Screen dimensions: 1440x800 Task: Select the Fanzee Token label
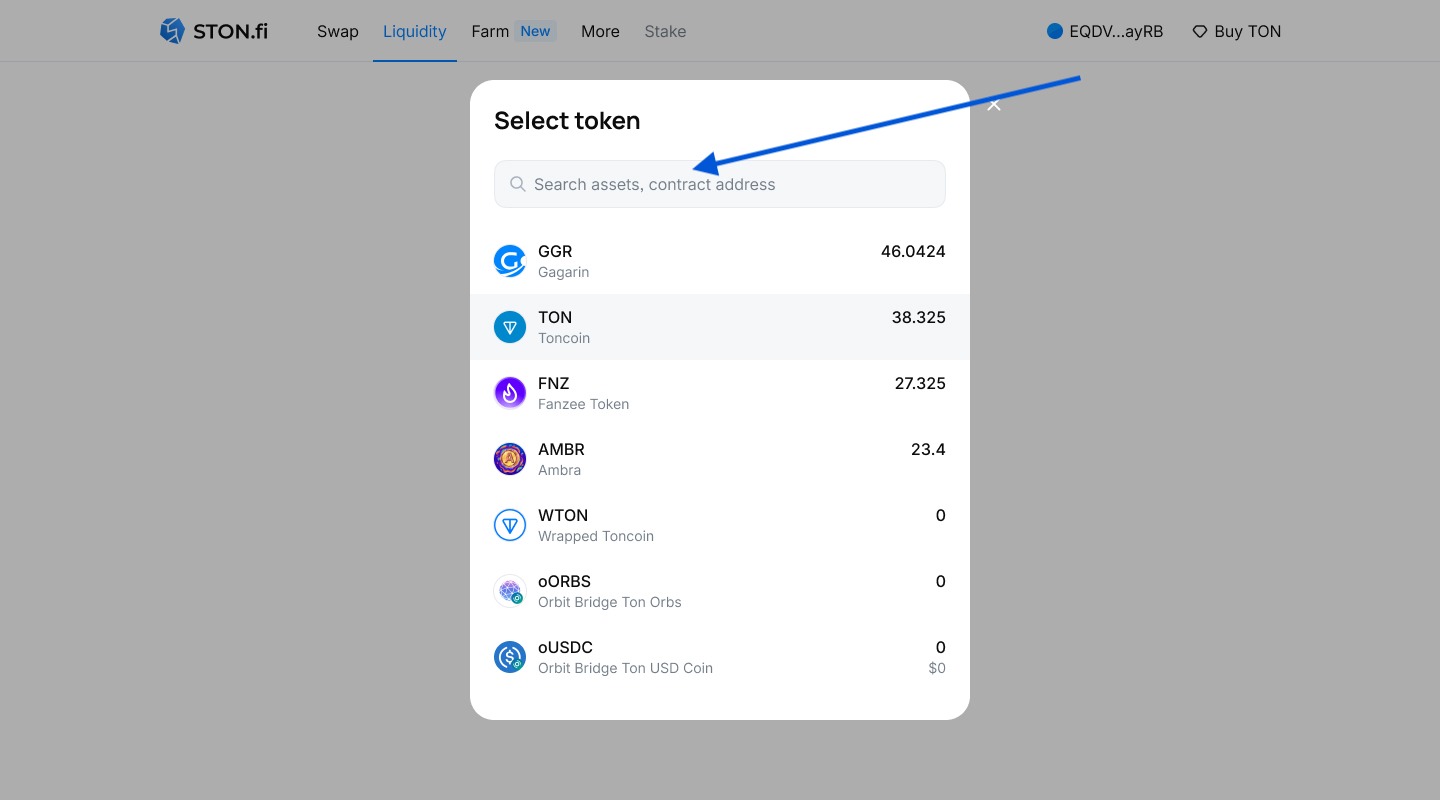(x=584, y=404)
